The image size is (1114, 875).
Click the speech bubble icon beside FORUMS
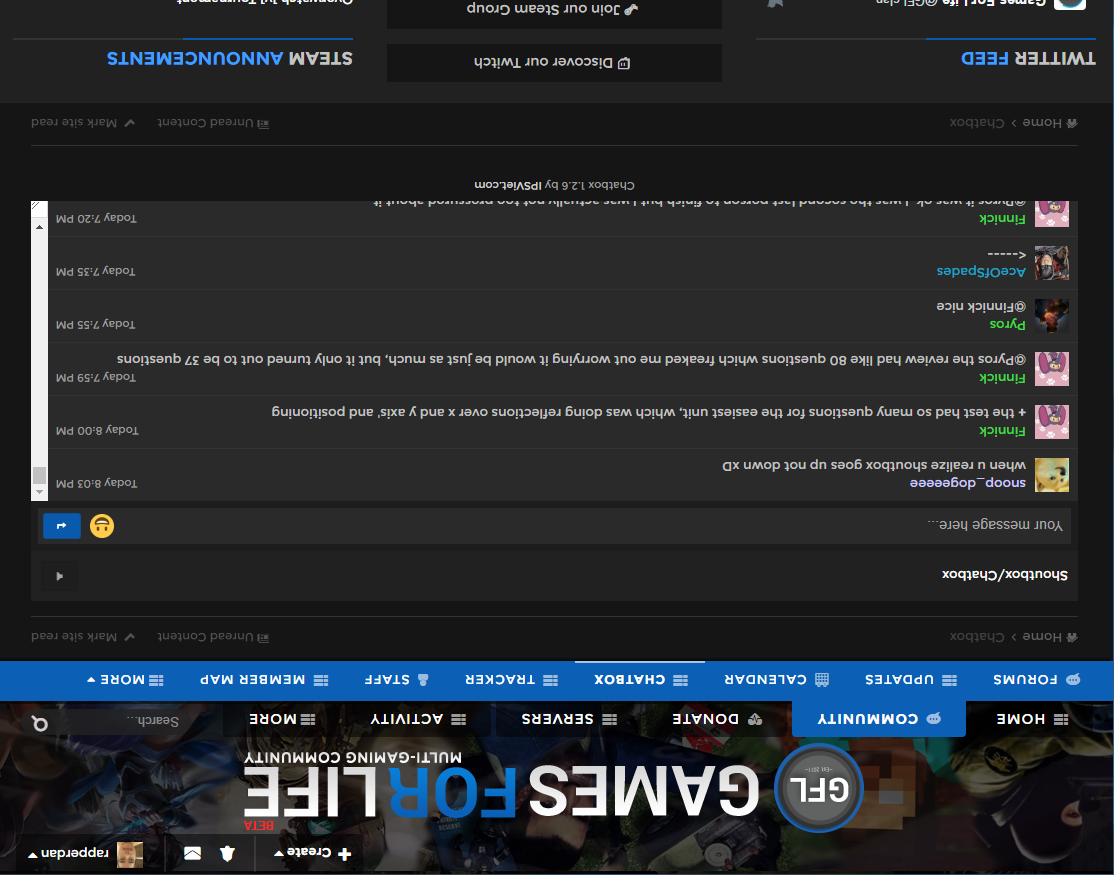pyautogui.click(x=1073, y=680)
